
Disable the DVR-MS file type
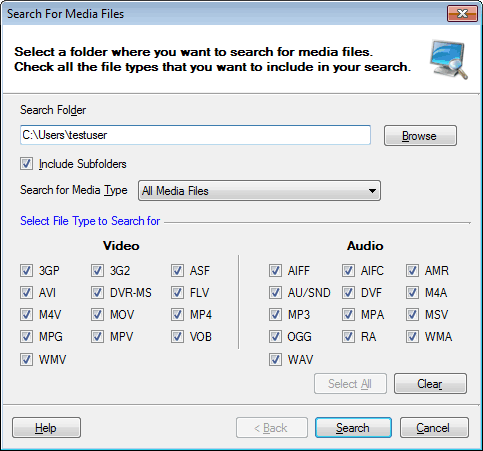pyautogui.click(x=97, y=293)
